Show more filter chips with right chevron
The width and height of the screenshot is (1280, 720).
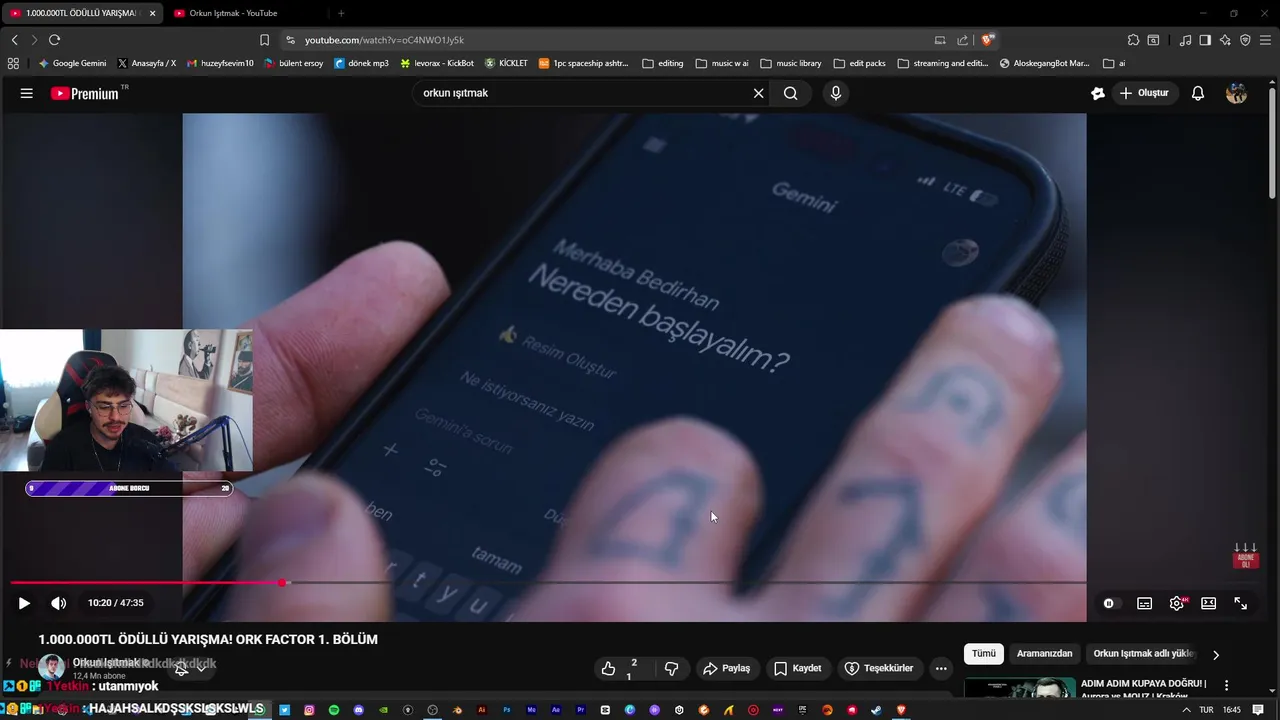pos(1216,655)
